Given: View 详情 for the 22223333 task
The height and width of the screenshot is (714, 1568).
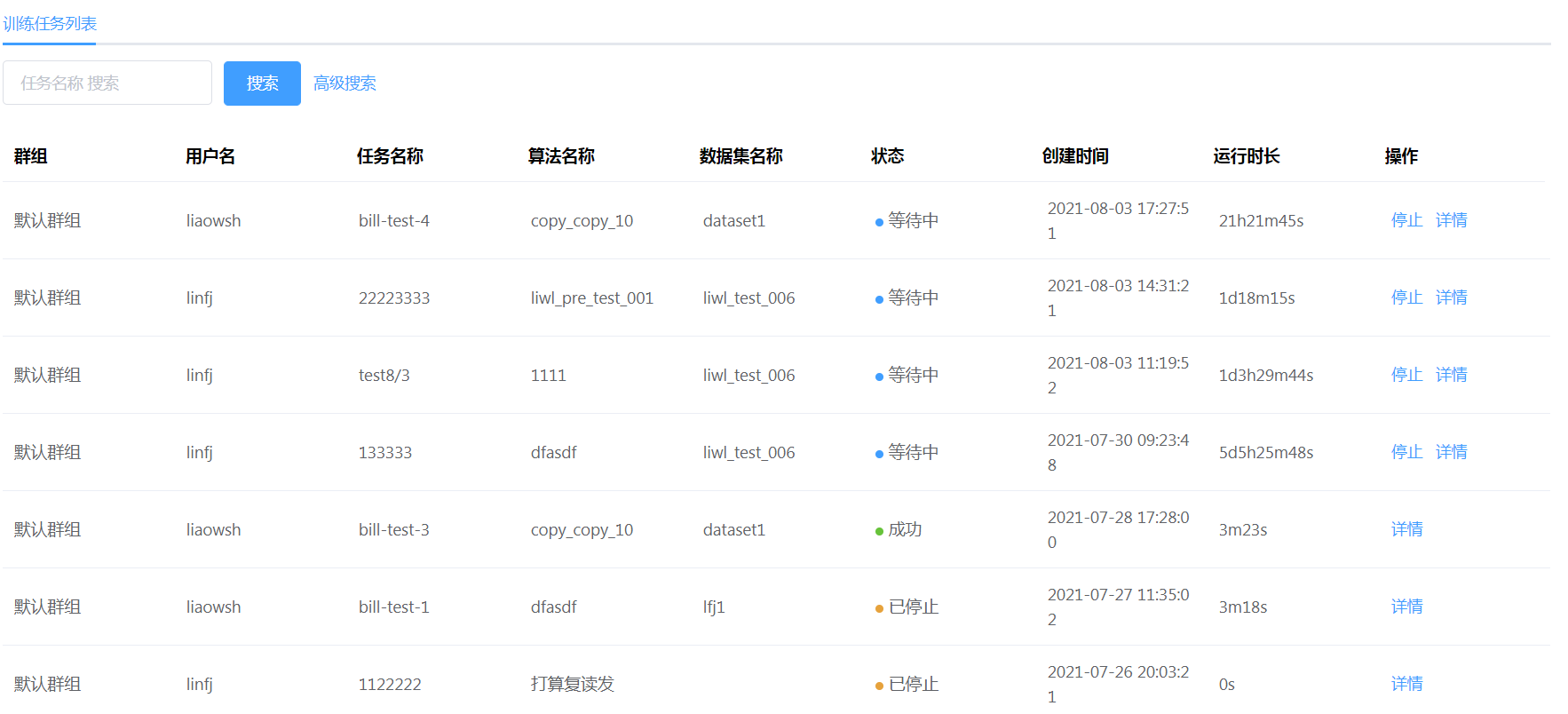Looking at the screenshot, I should [x=1451, y=297].
